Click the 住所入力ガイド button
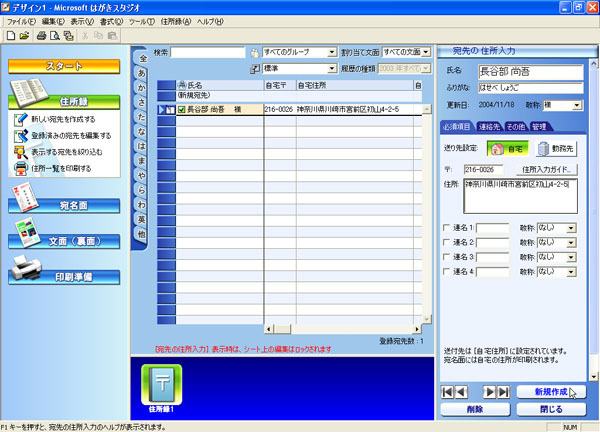The width and height of the screenshot is (600, 432). (546, 170)
